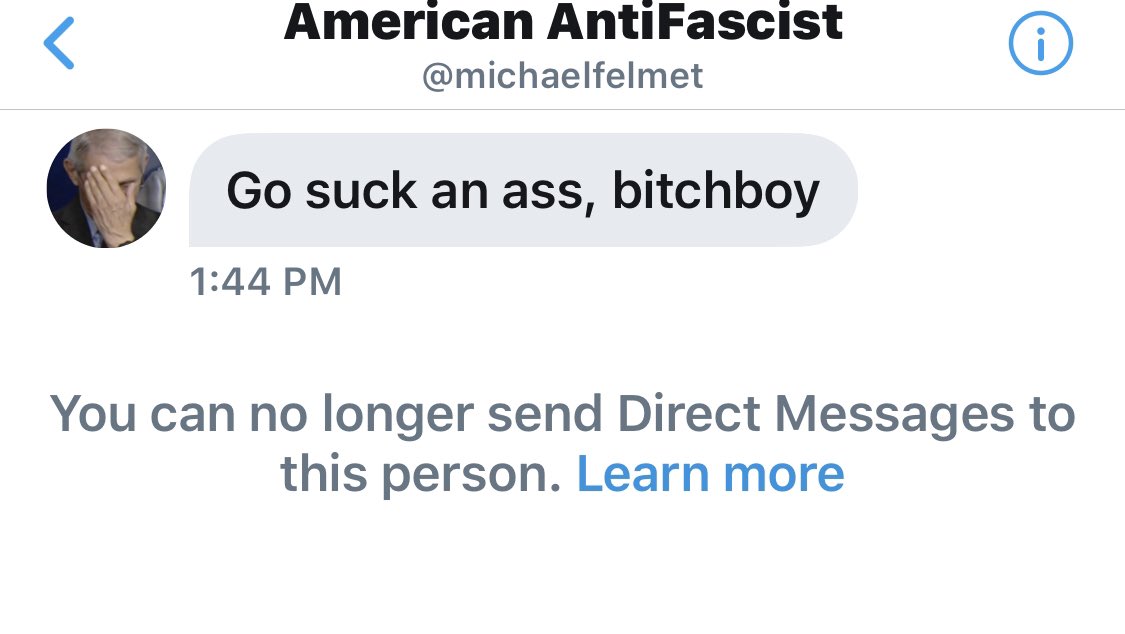The image size is (1125, 634).
Task: Select the American AntiFascist conversation title
Action: coord(562,22)
